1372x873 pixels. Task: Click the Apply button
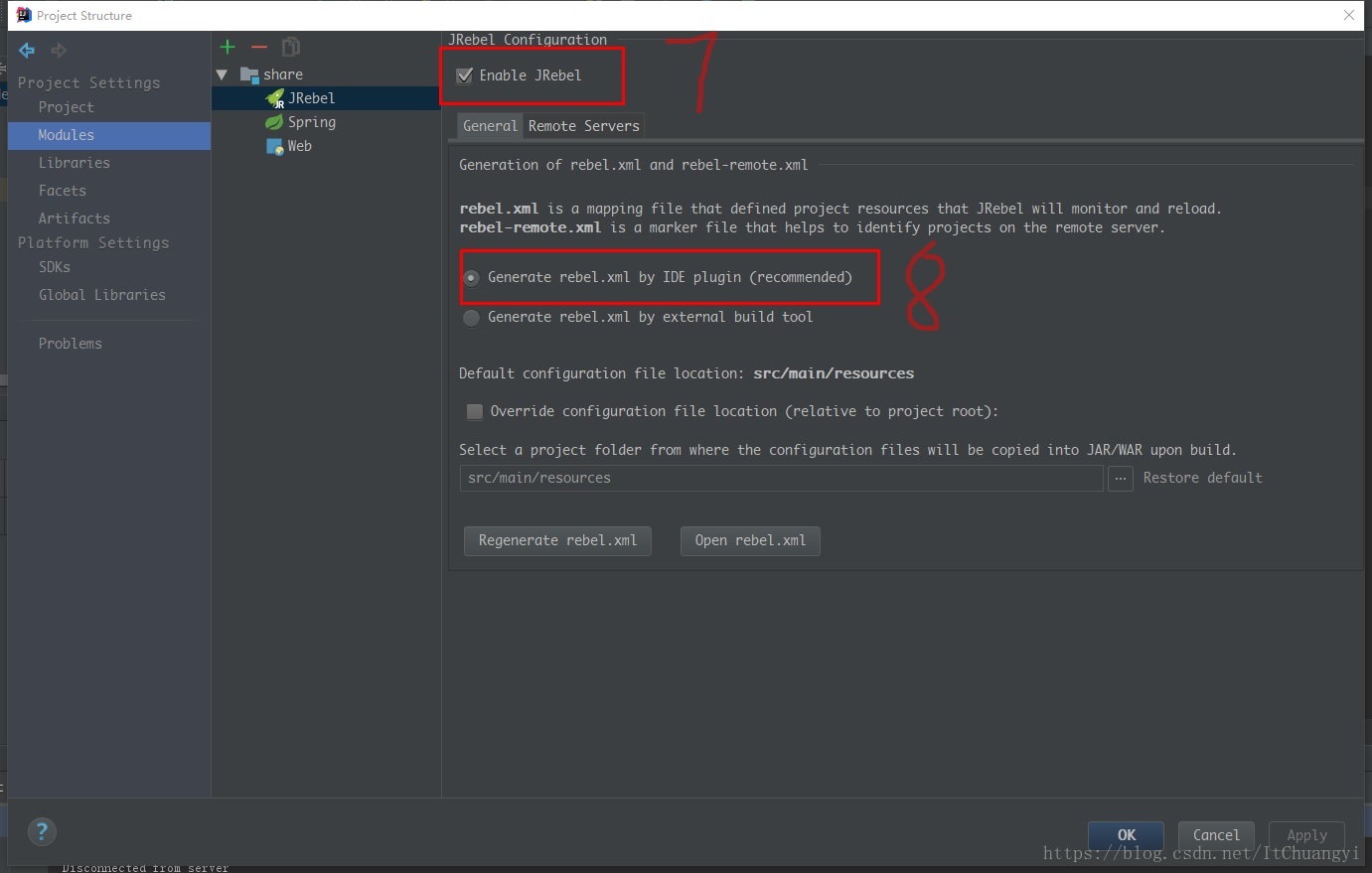[x=1306, y=835]
